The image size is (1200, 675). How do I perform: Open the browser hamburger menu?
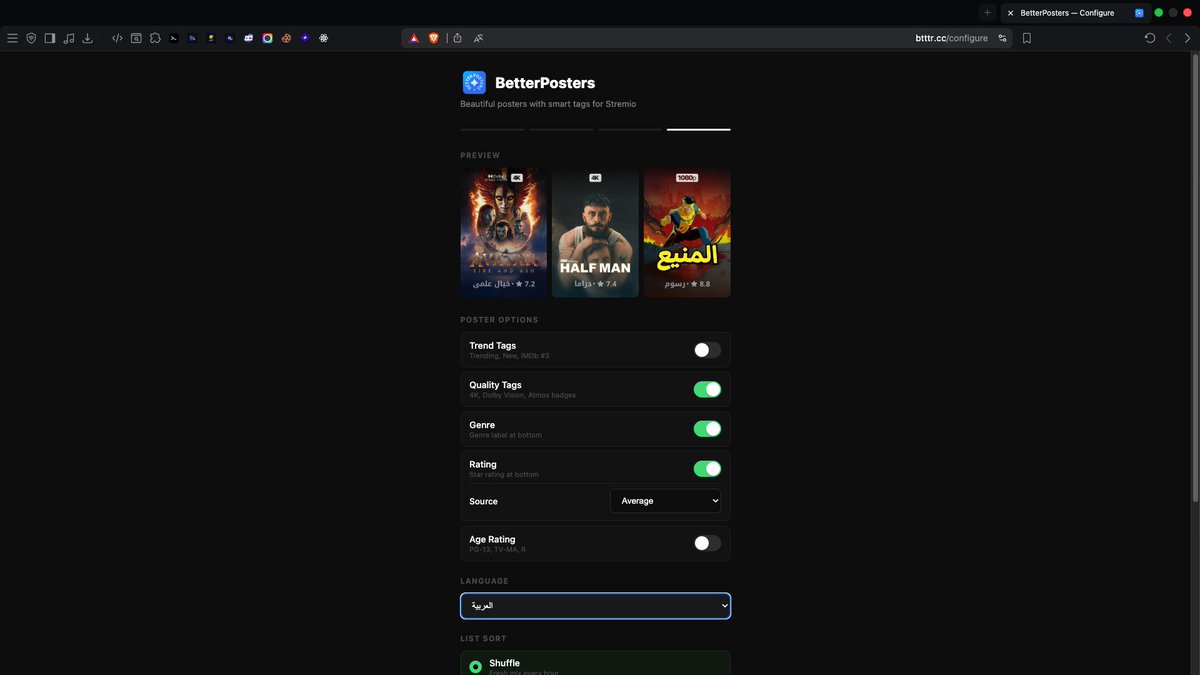(12, 38)
